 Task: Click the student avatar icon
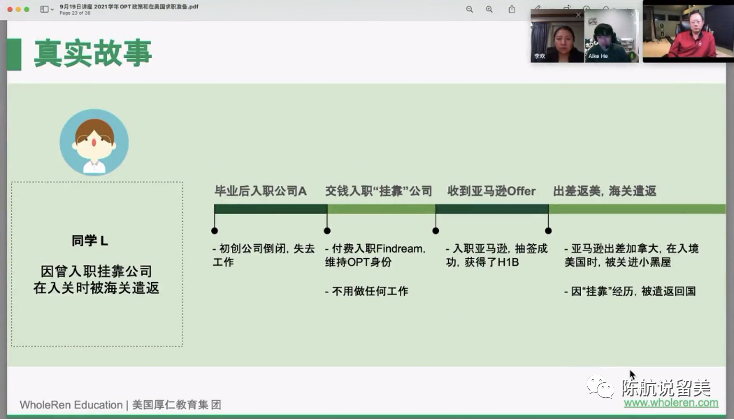(94, 142)
